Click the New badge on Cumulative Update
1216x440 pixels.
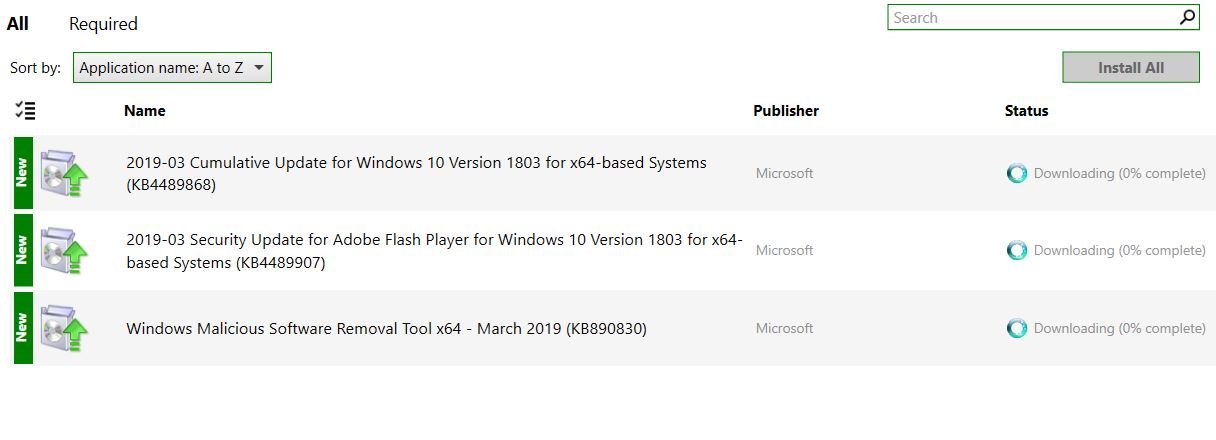[23, 173]
